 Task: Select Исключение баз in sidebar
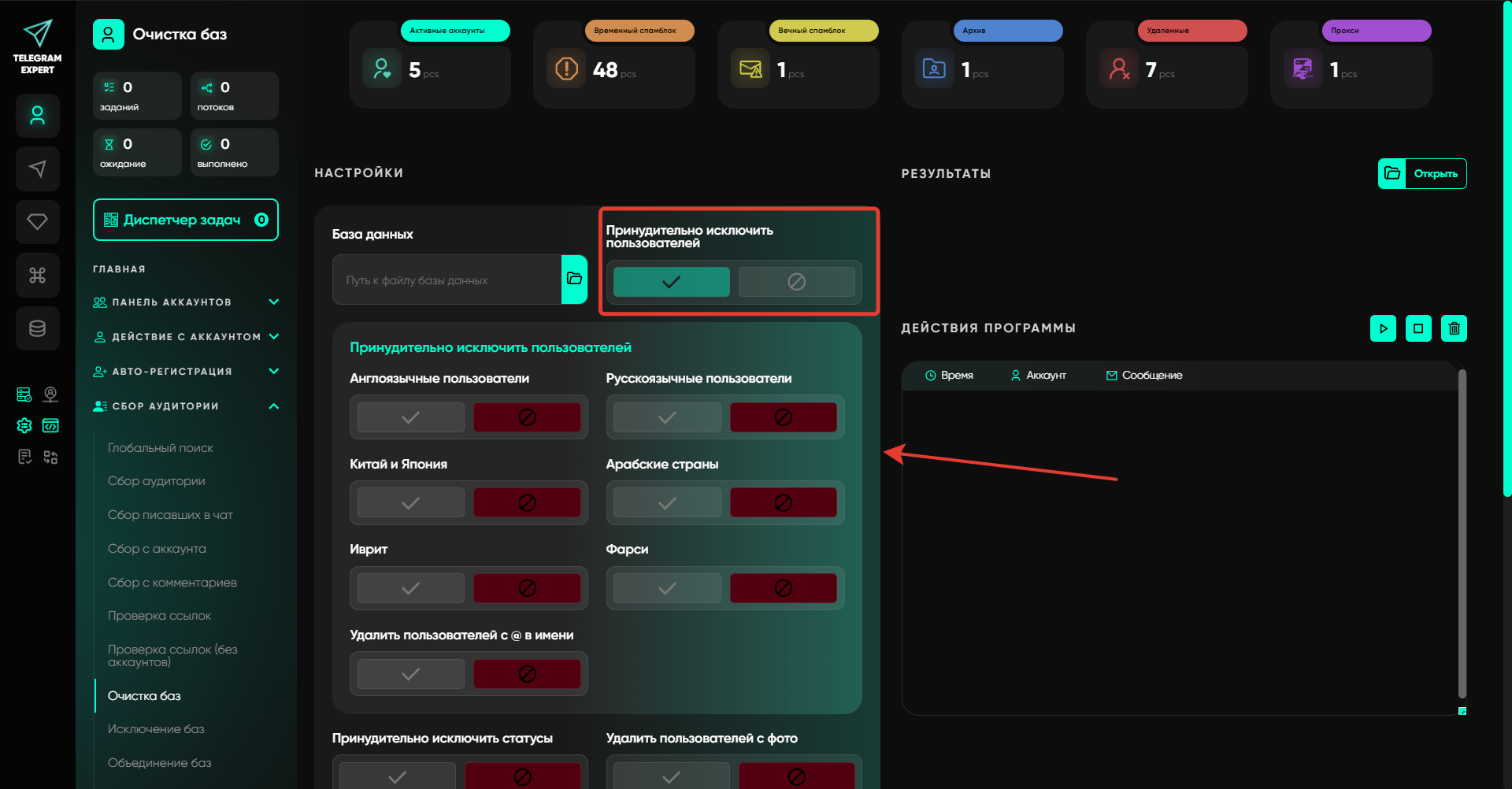click(156, 729)
